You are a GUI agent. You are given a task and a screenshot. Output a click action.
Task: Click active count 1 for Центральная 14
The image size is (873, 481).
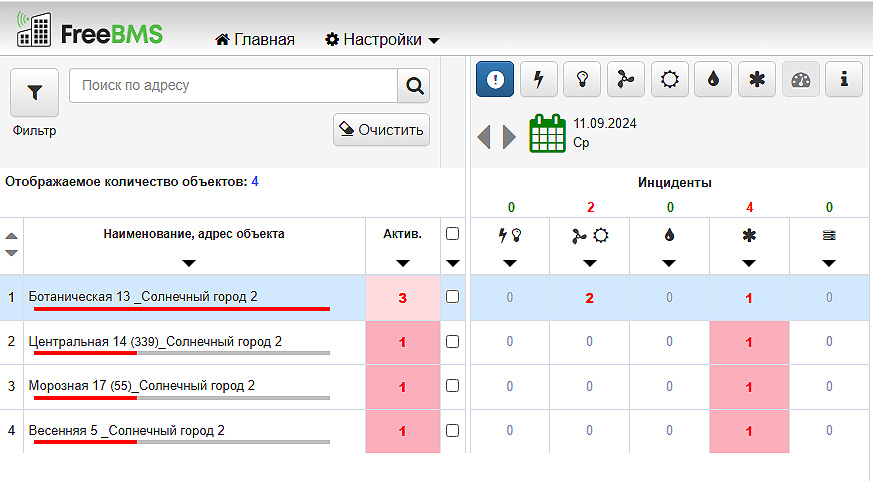click(x=403, y=342)
